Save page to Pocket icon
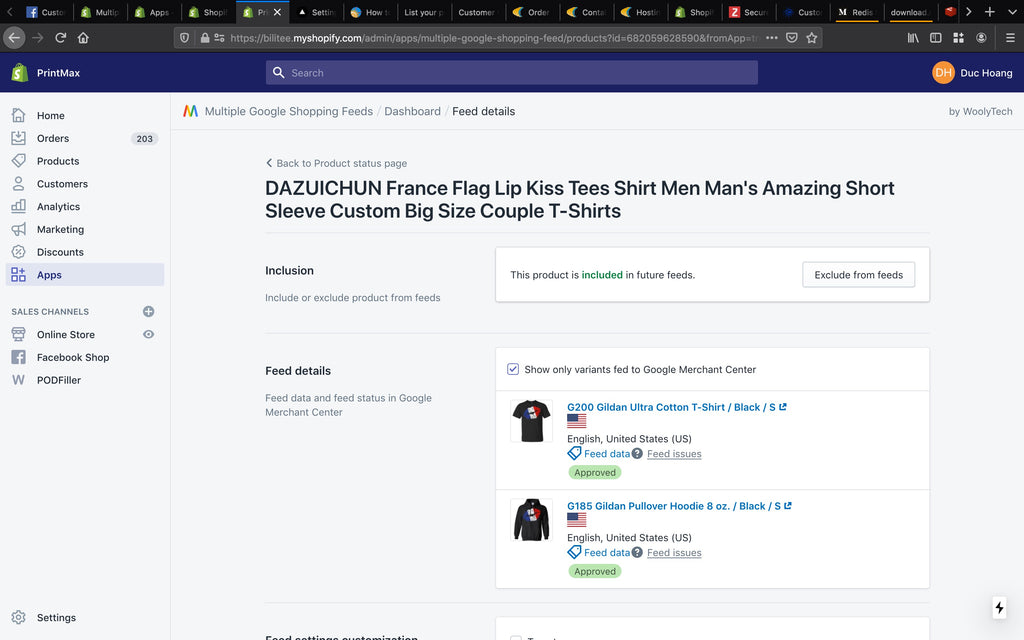 pyautogui.click(x=792, y=38)
